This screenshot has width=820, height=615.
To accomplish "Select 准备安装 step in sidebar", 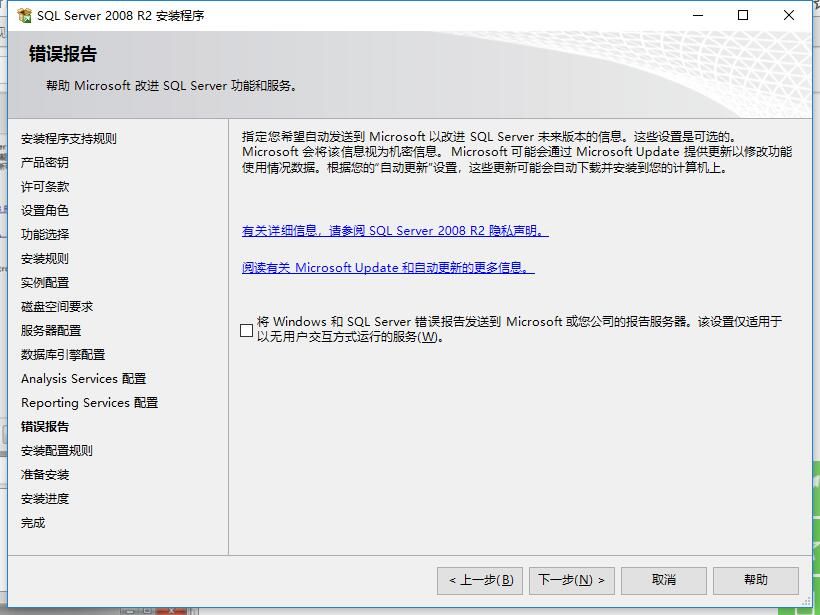I will (x=44, y=475).
